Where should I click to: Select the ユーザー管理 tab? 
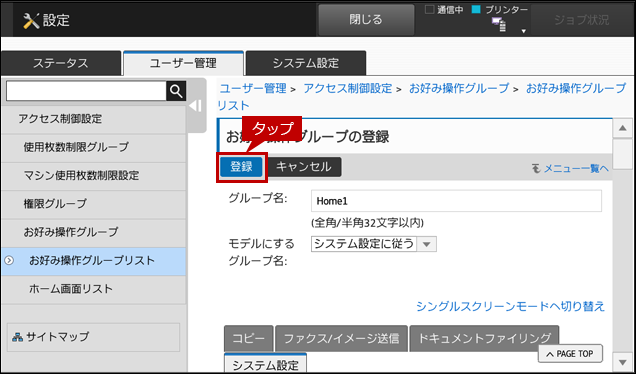click(x=183, y=63)
